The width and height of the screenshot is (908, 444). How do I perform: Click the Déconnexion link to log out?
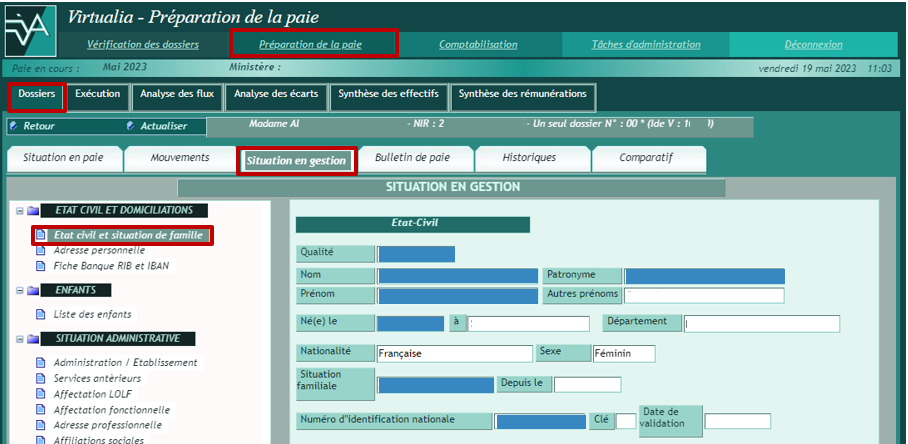click(x=813, y=44)
